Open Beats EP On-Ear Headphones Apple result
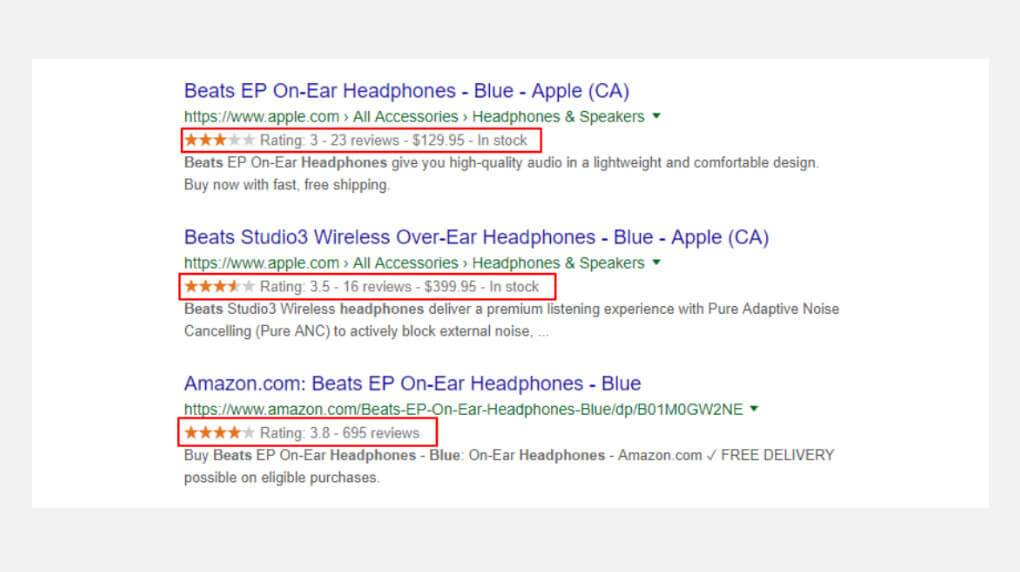The image size is (1020, 572). coord(406,91)
